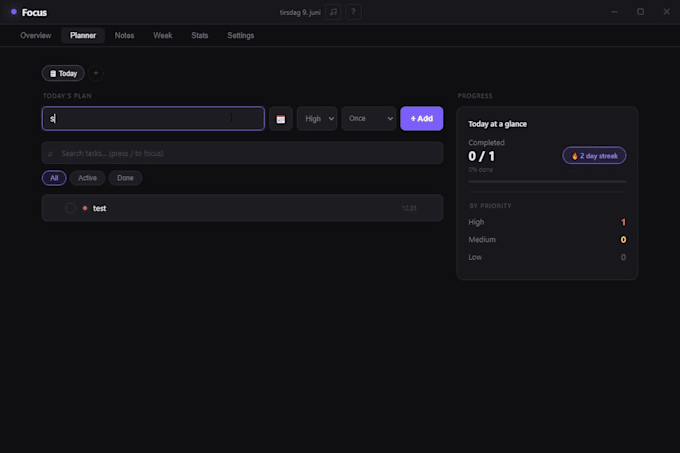Go to the Week tab
The image size is (680, 453).
pyautogui.click(x=163, y=36)
